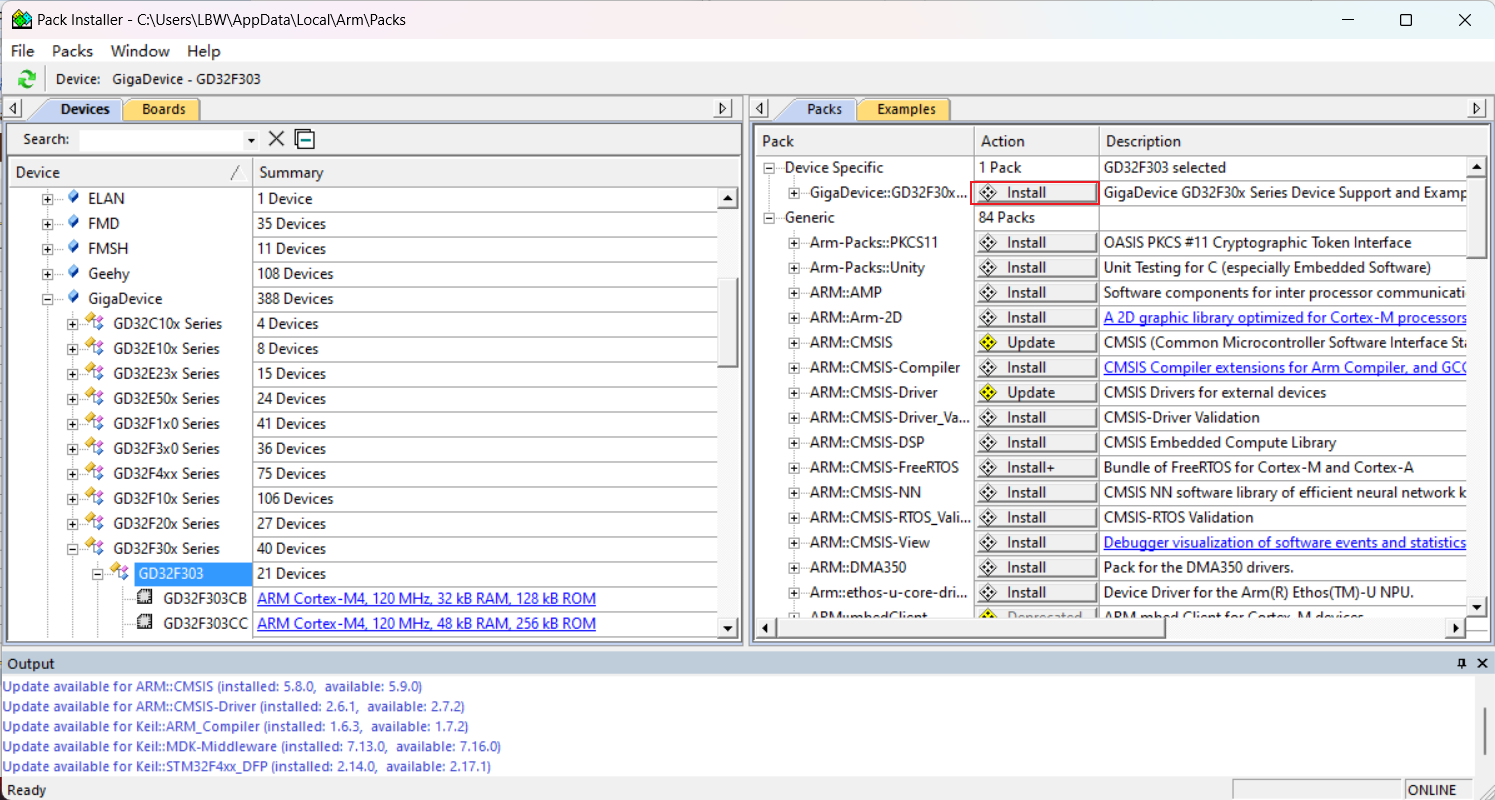
Task: Click the left-pane scroll tabs left arrow
Action: pos(14,109)
